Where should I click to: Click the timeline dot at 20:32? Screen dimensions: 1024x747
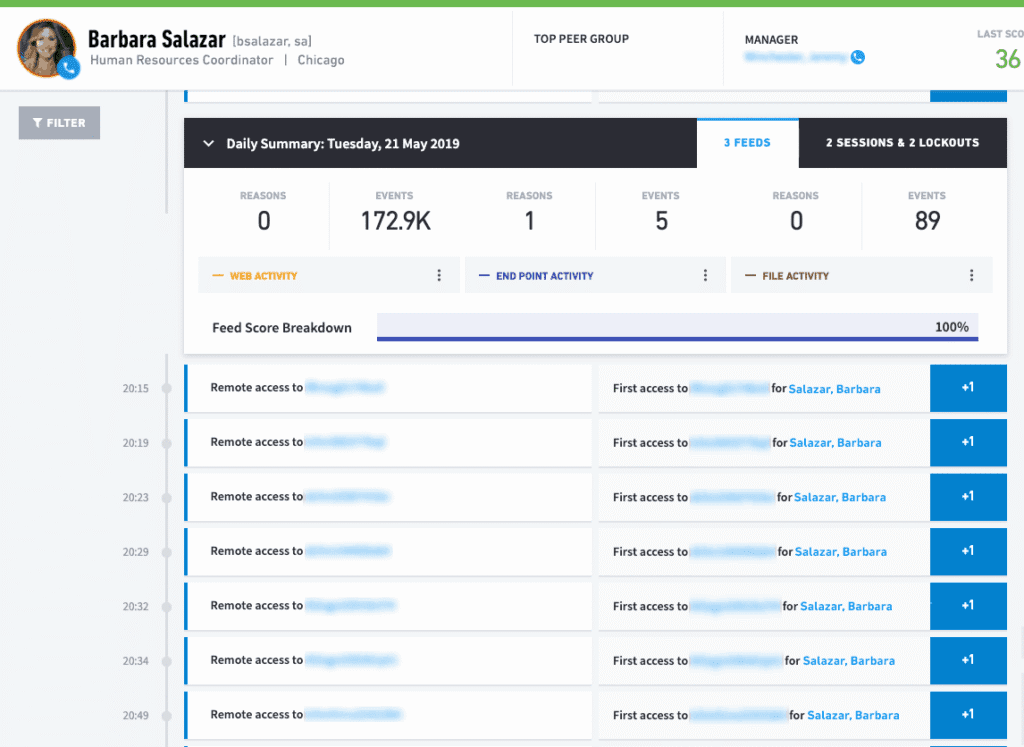[x=167, y=607]
